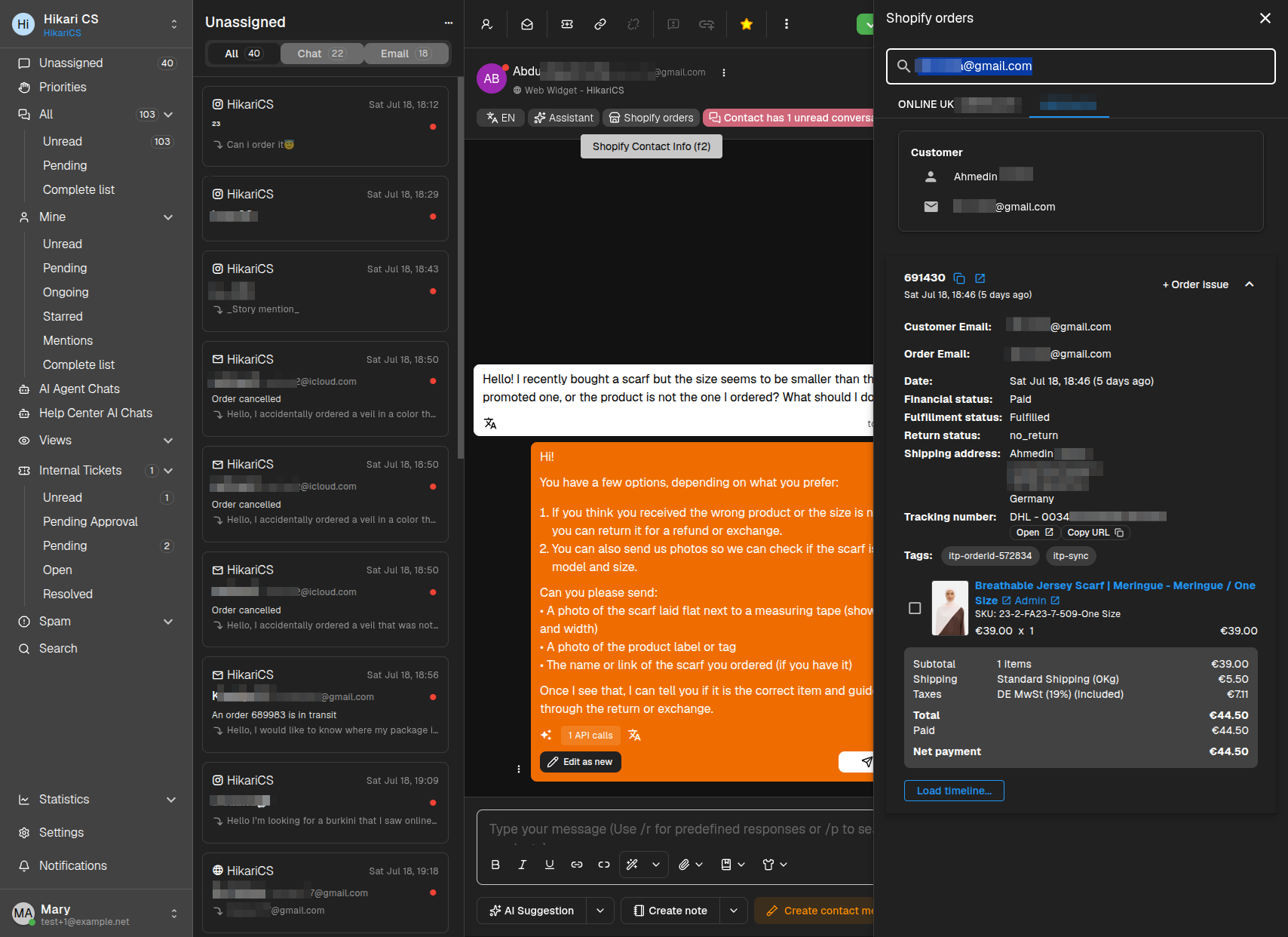The width and height of the screenshot is (1288, 937).
Task: Click the translate icon under customer message
Action: [x=490, y=423]
